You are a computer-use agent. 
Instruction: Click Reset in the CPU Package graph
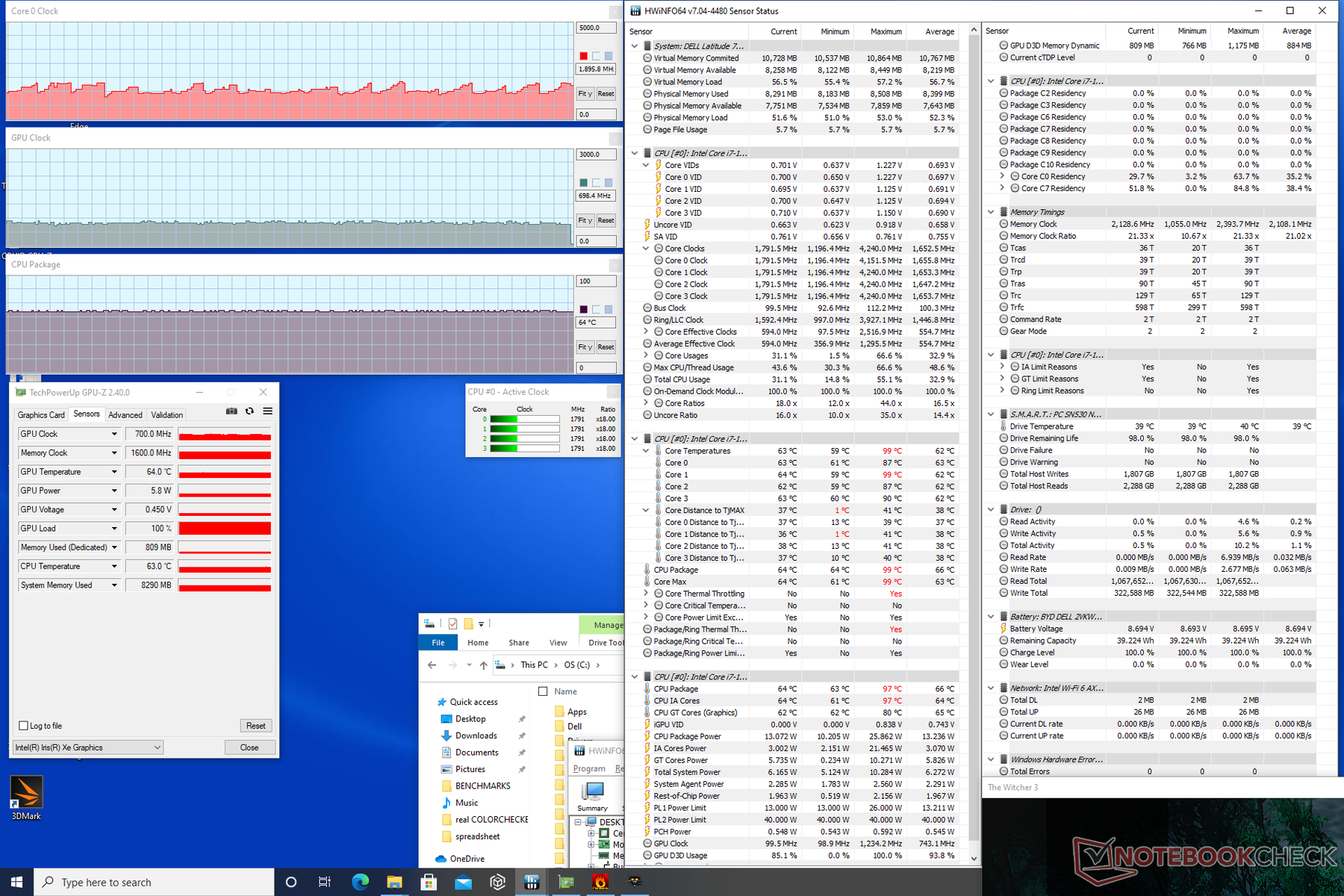[606, 347]
